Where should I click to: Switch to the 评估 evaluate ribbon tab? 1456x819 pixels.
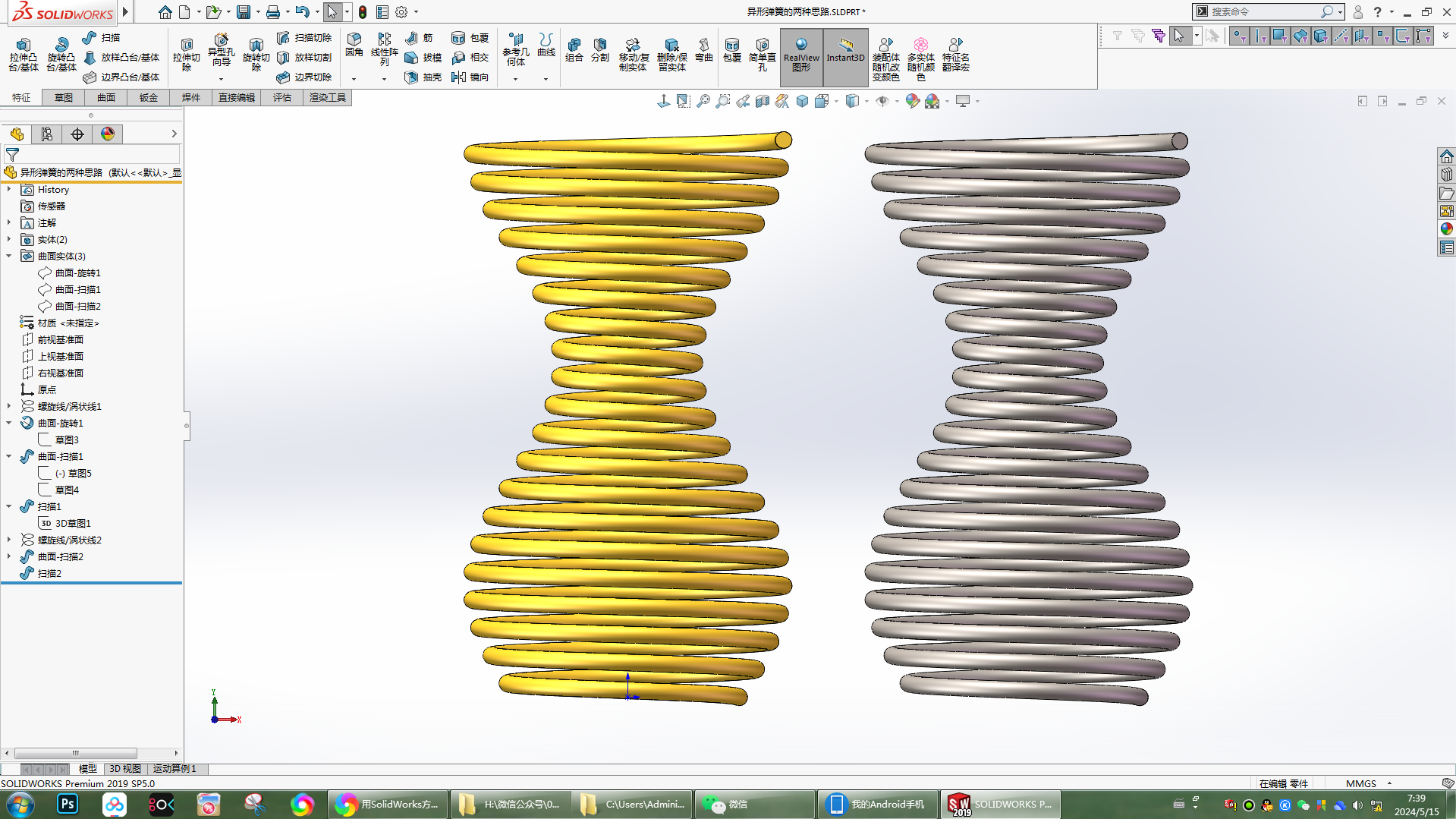[282, 97]
